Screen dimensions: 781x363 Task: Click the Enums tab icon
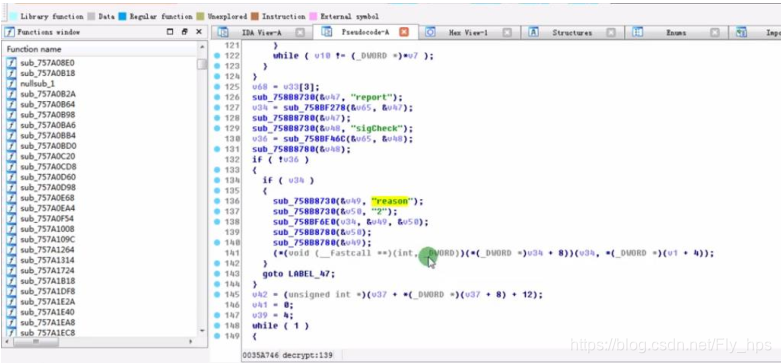(638, 32)
